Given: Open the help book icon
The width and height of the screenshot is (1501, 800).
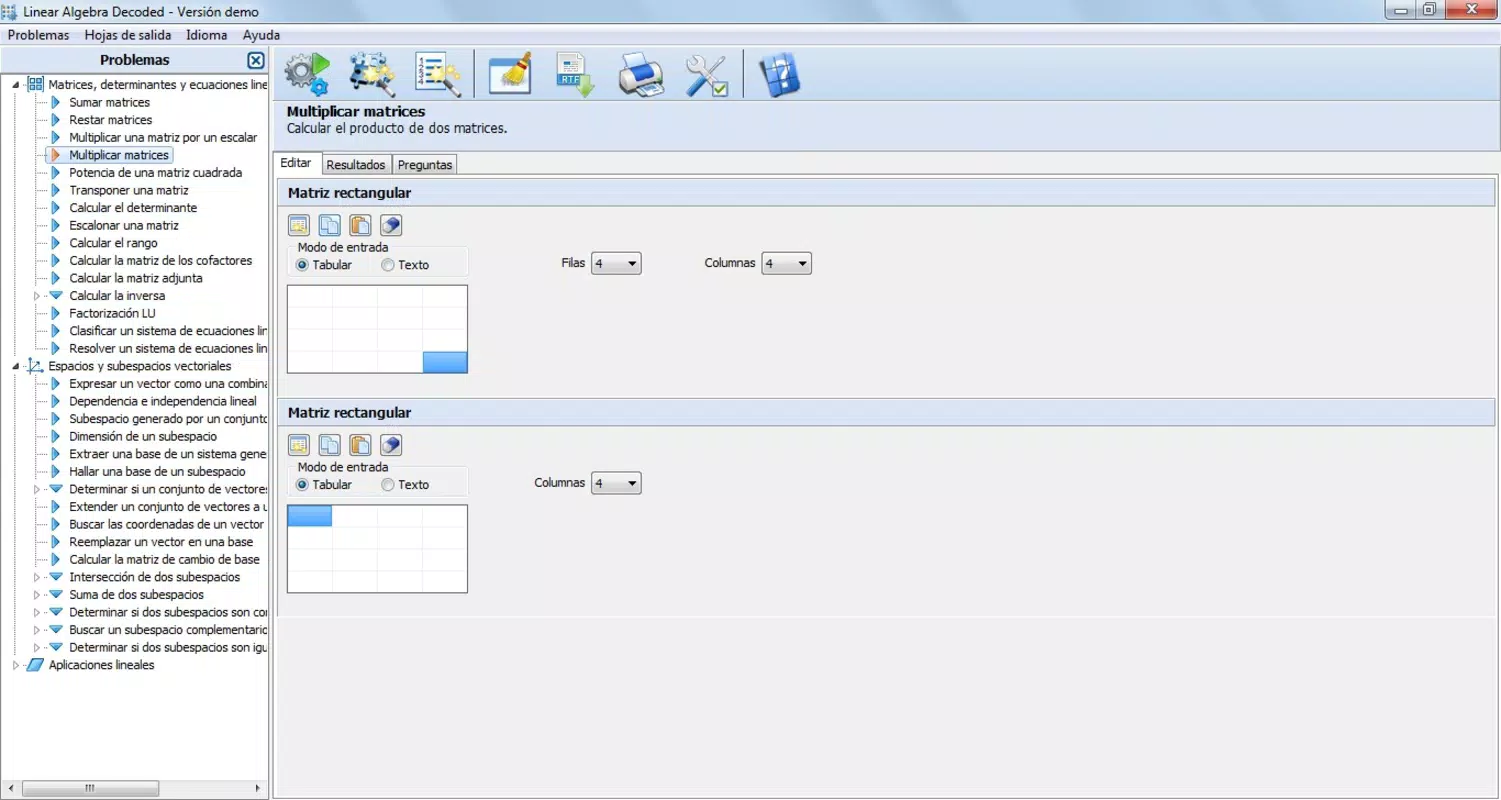Looking at the screenshot, I should click(780, 75).
